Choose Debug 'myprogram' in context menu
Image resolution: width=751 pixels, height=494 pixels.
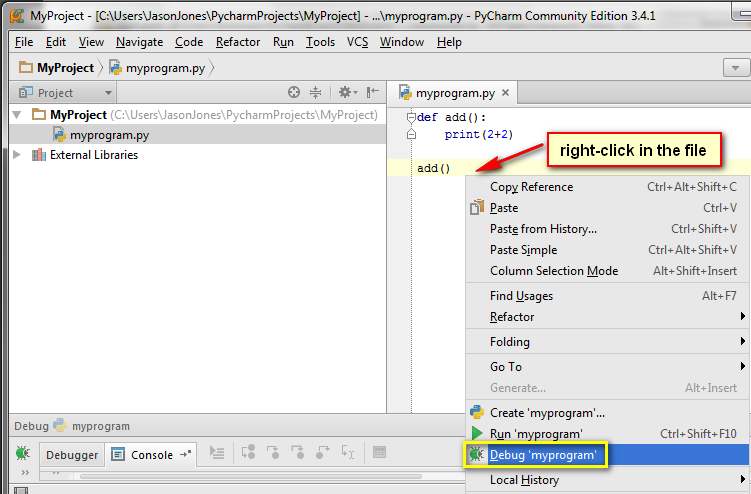click(x=608, y=455)
